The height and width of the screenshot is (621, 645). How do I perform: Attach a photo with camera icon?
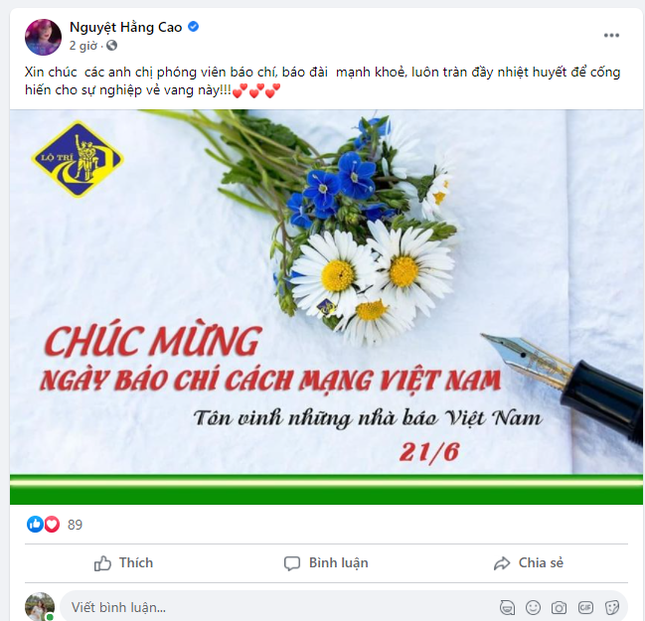(559, 607)
